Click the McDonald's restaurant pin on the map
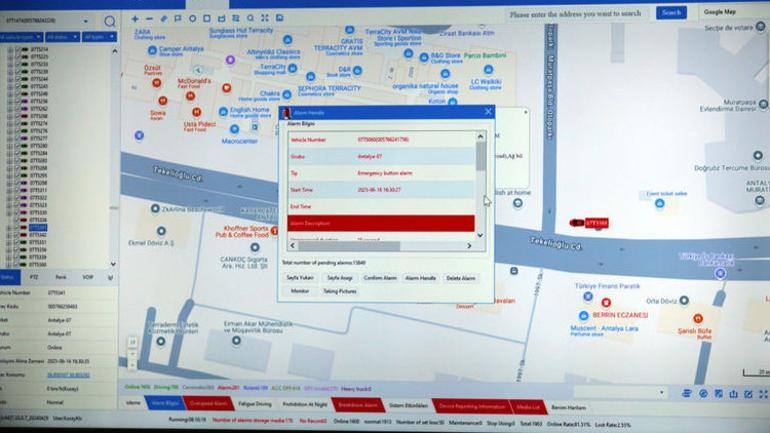Image resolution: width=770 pixels, height=433 pixels. pyautogui.click(x=191, y=96)
